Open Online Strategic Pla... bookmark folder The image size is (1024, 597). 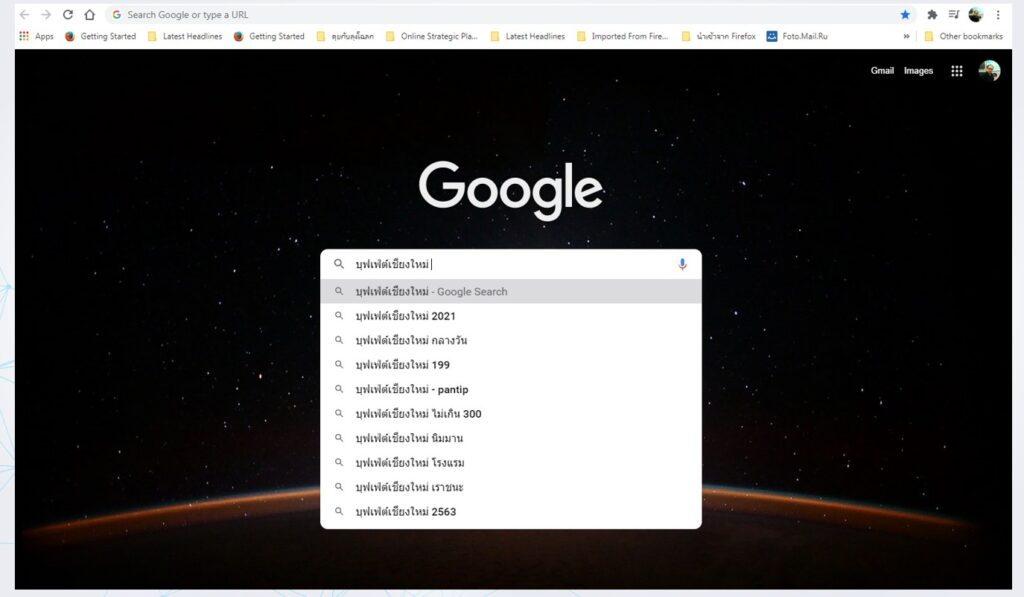pos(432,36)
